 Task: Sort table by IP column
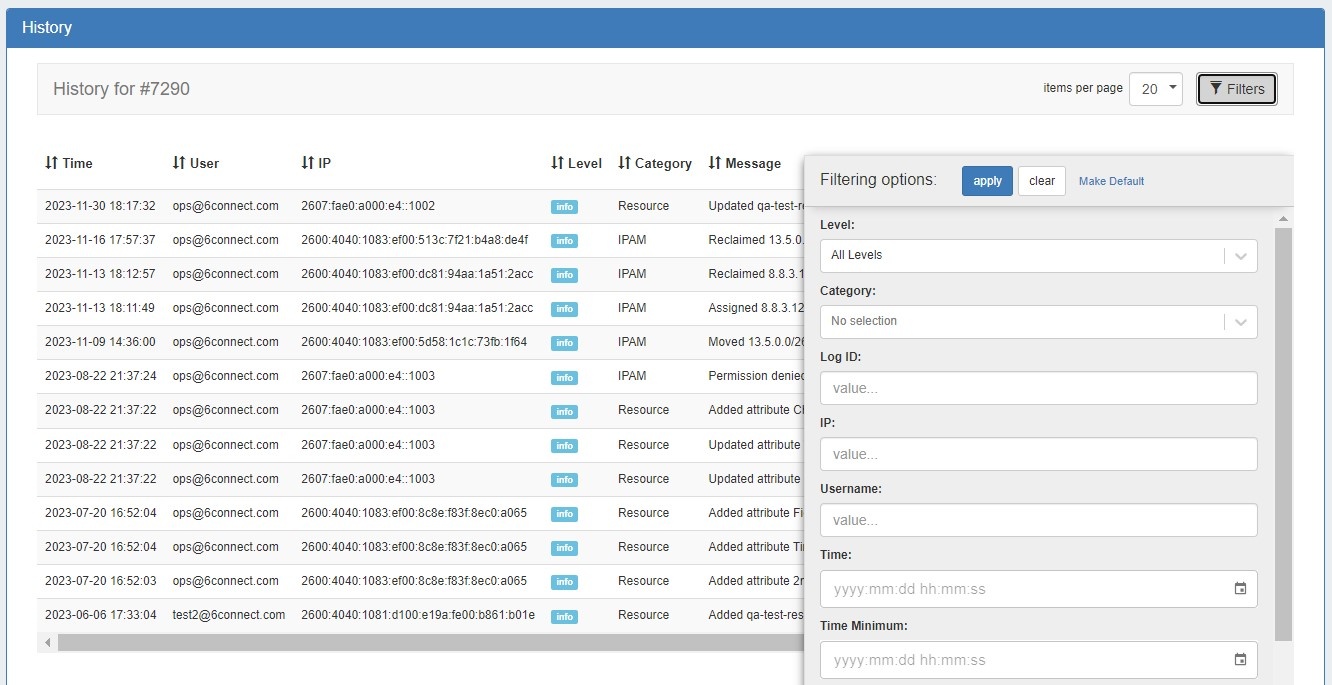pyautogui.click(x=316, y=163)
